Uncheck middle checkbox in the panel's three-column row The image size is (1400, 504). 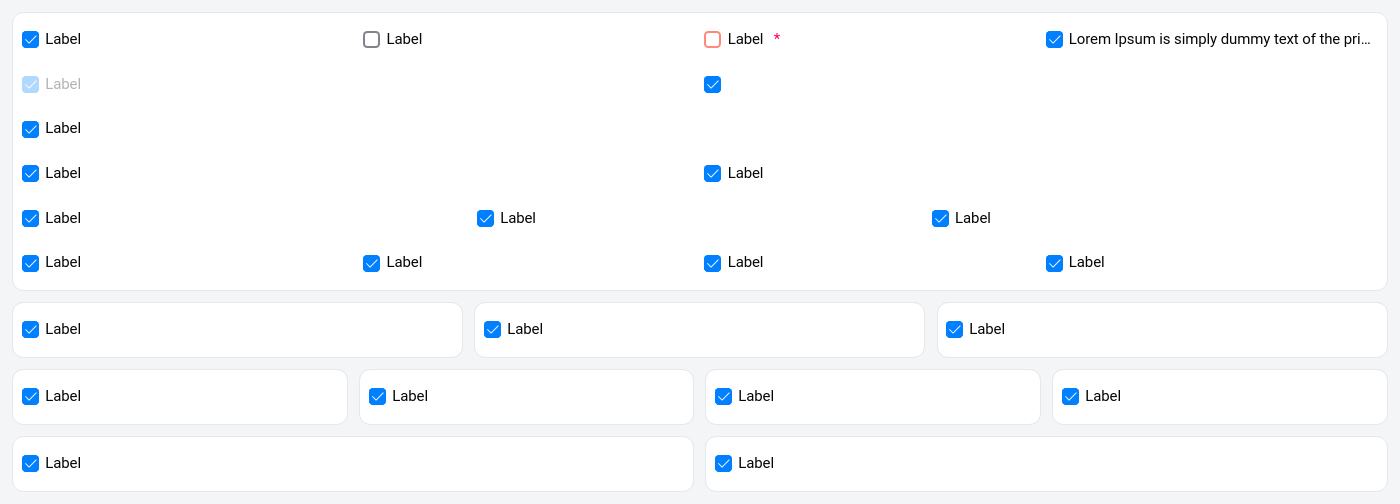click(485, 219)
